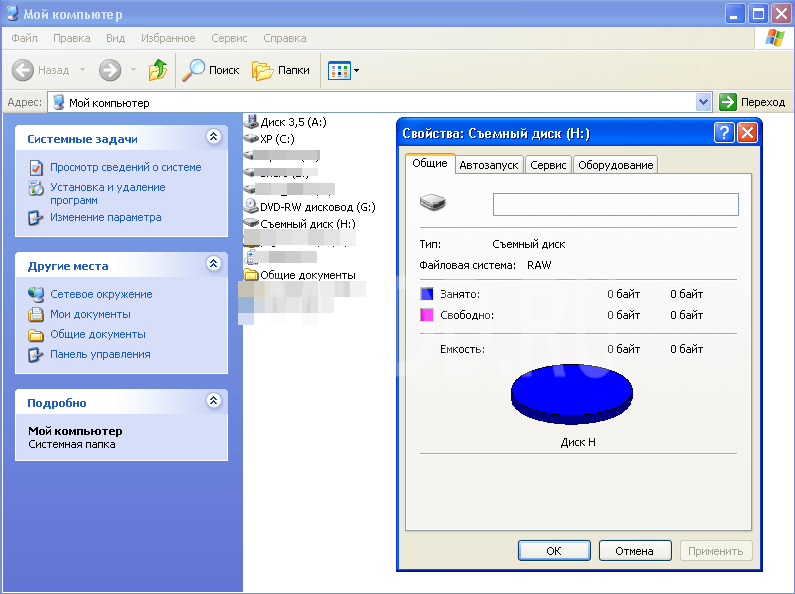This screenshot has height=594, width=795.
Task: Select the DVD-RW дисковод (G:) icon
Action: [x=251, y=206]
